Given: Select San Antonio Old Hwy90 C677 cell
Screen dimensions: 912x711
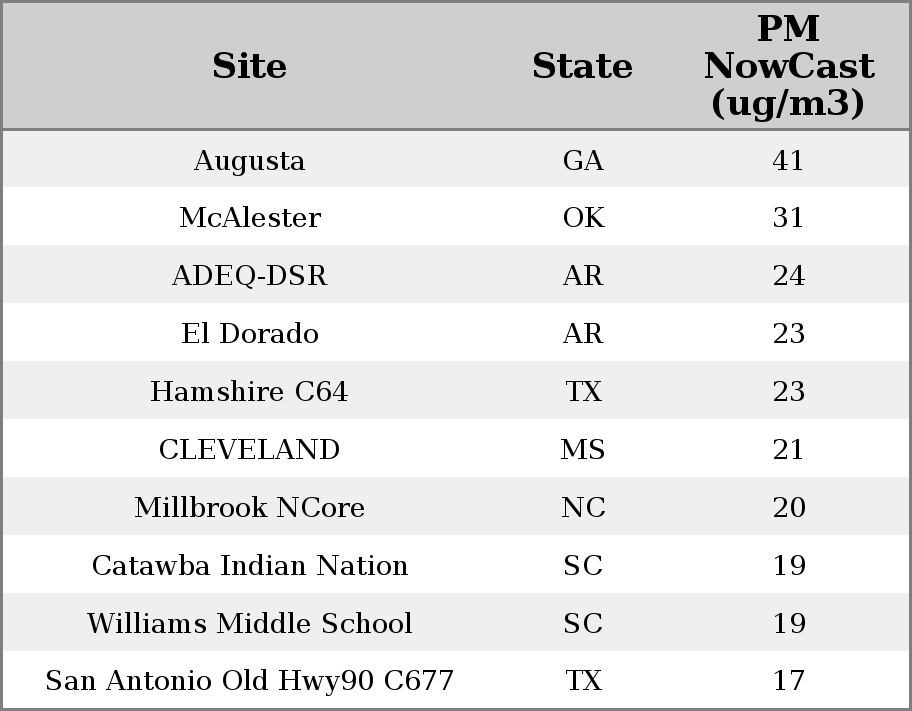Looking at the screenshot, I should click(249, 681).
